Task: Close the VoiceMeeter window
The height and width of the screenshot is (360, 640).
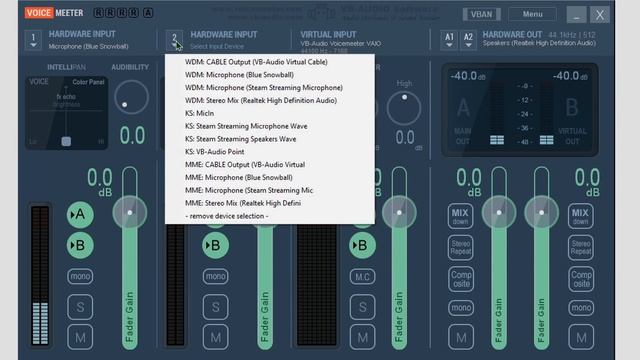Action: pyautogui.click(x=599, y=15)
